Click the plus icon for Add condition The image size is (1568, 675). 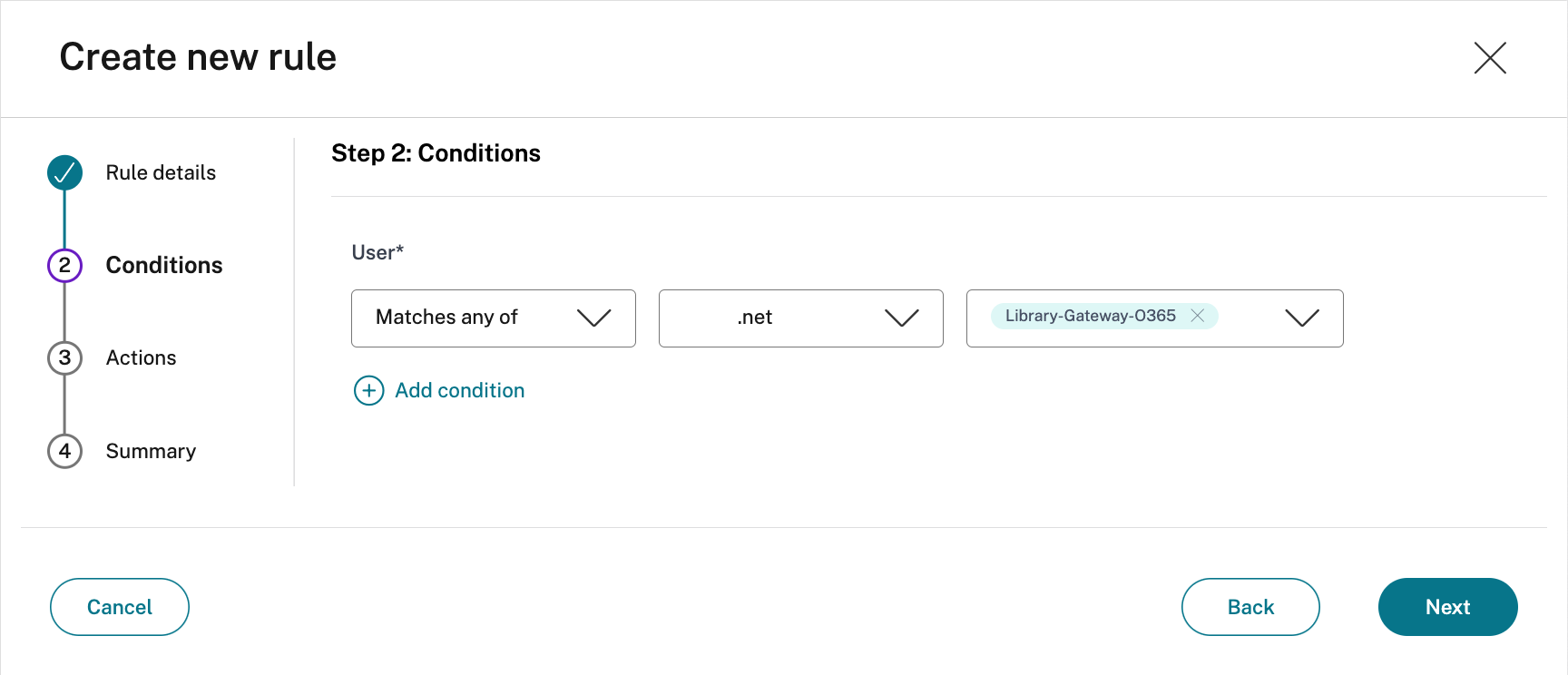[x=368, y=391]
